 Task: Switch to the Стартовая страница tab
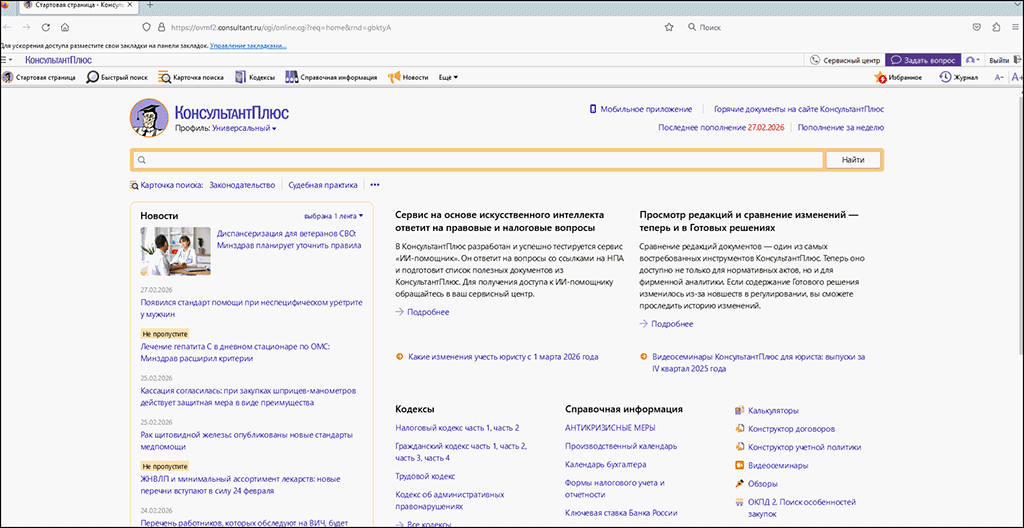click(66, 7)
